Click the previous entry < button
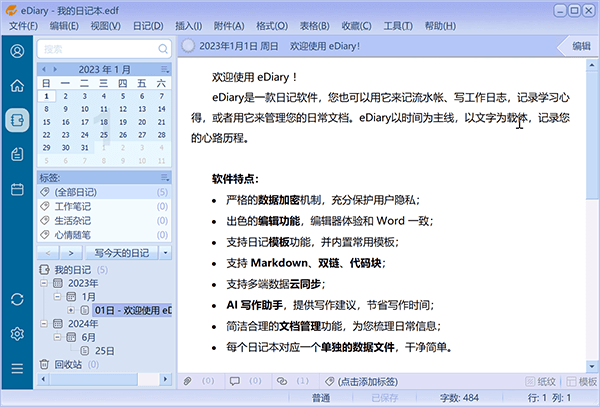 click(48, 253)
